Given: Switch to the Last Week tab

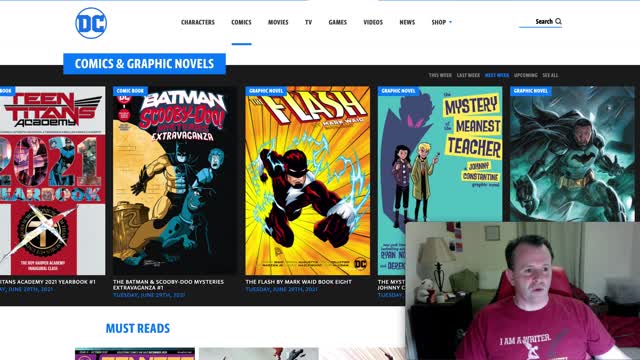Looking at the screenshot, I should (468, 76).
